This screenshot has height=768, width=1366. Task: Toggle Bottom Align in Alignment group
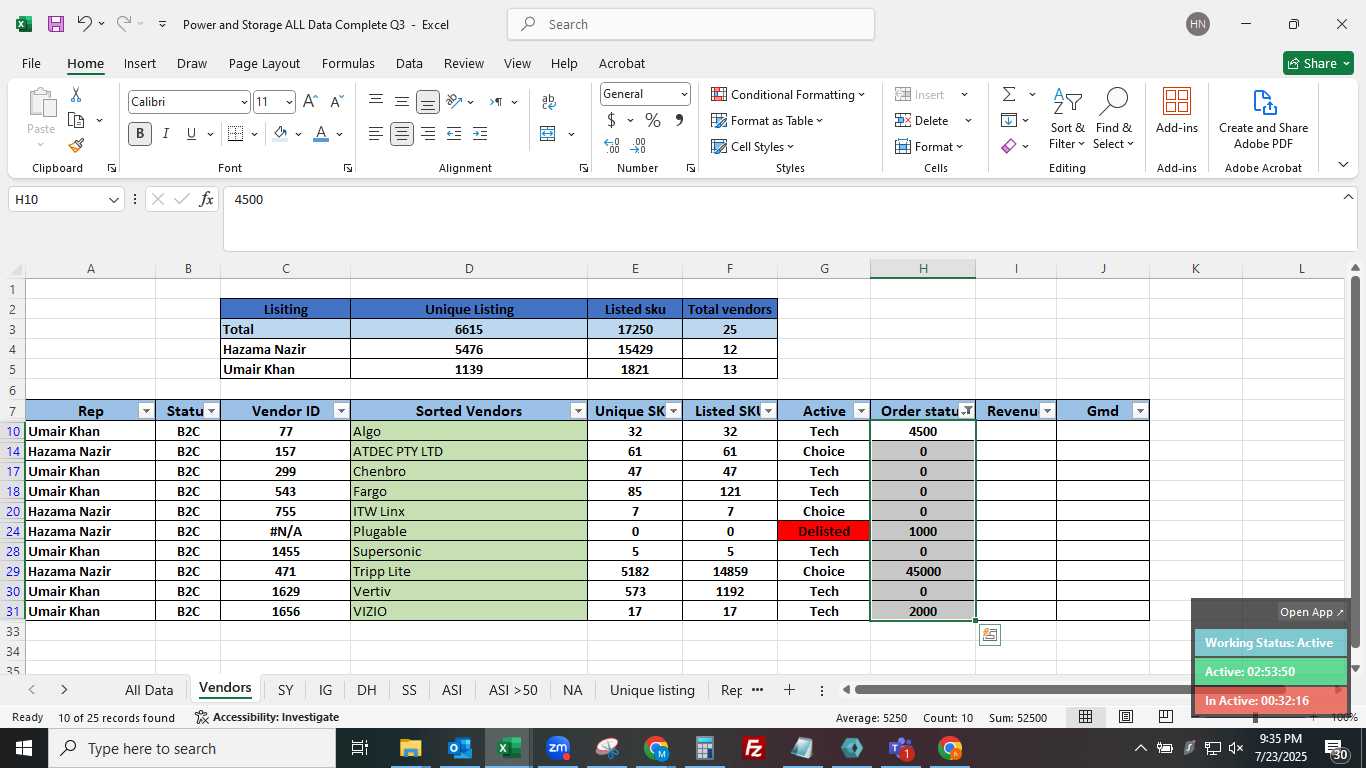click(x=428, y=102)
